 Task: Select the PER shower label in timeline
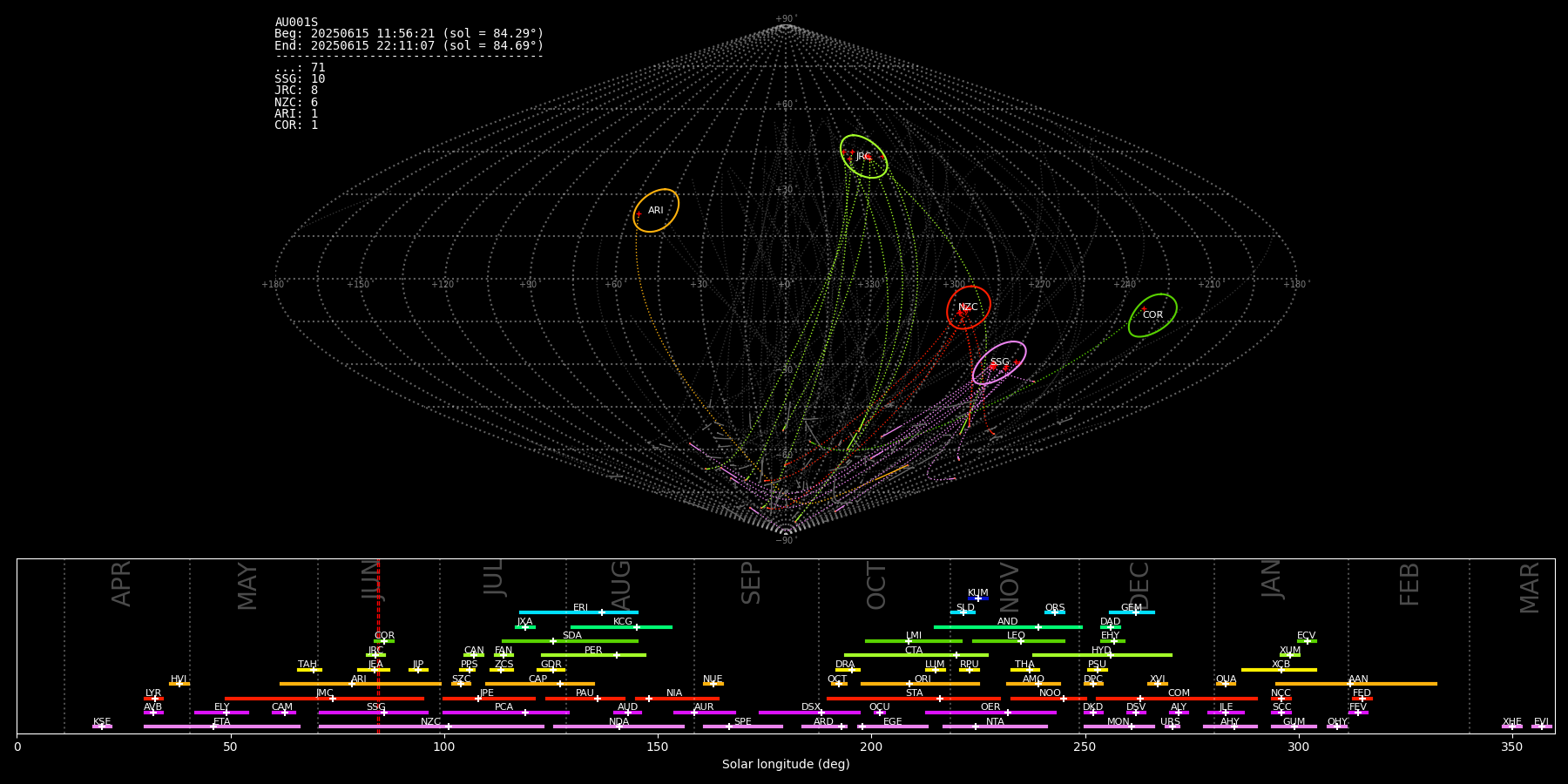(x=593, y=651)
